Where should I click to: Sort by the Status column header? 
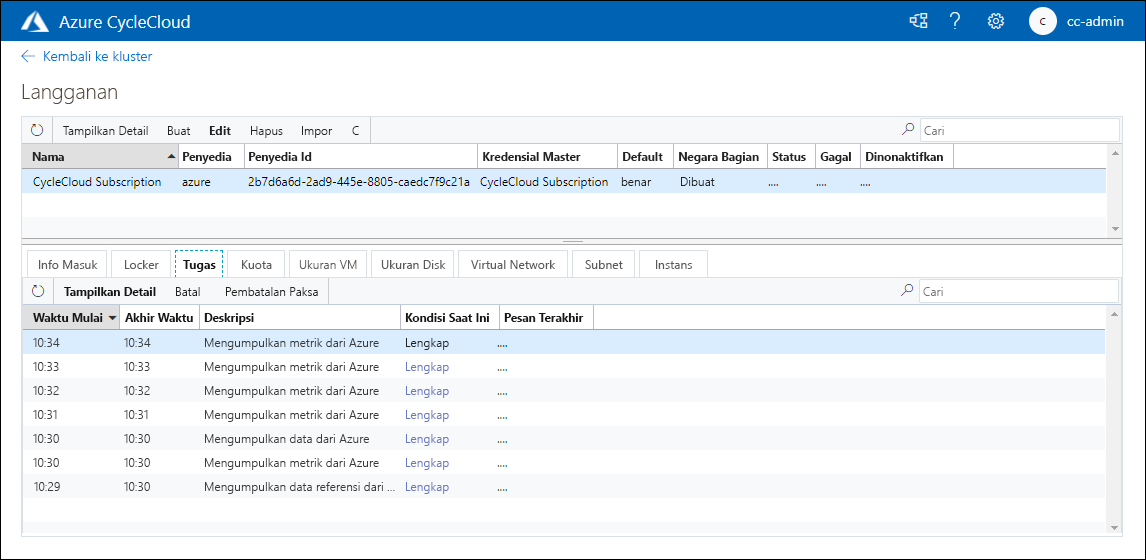(791, 156)
